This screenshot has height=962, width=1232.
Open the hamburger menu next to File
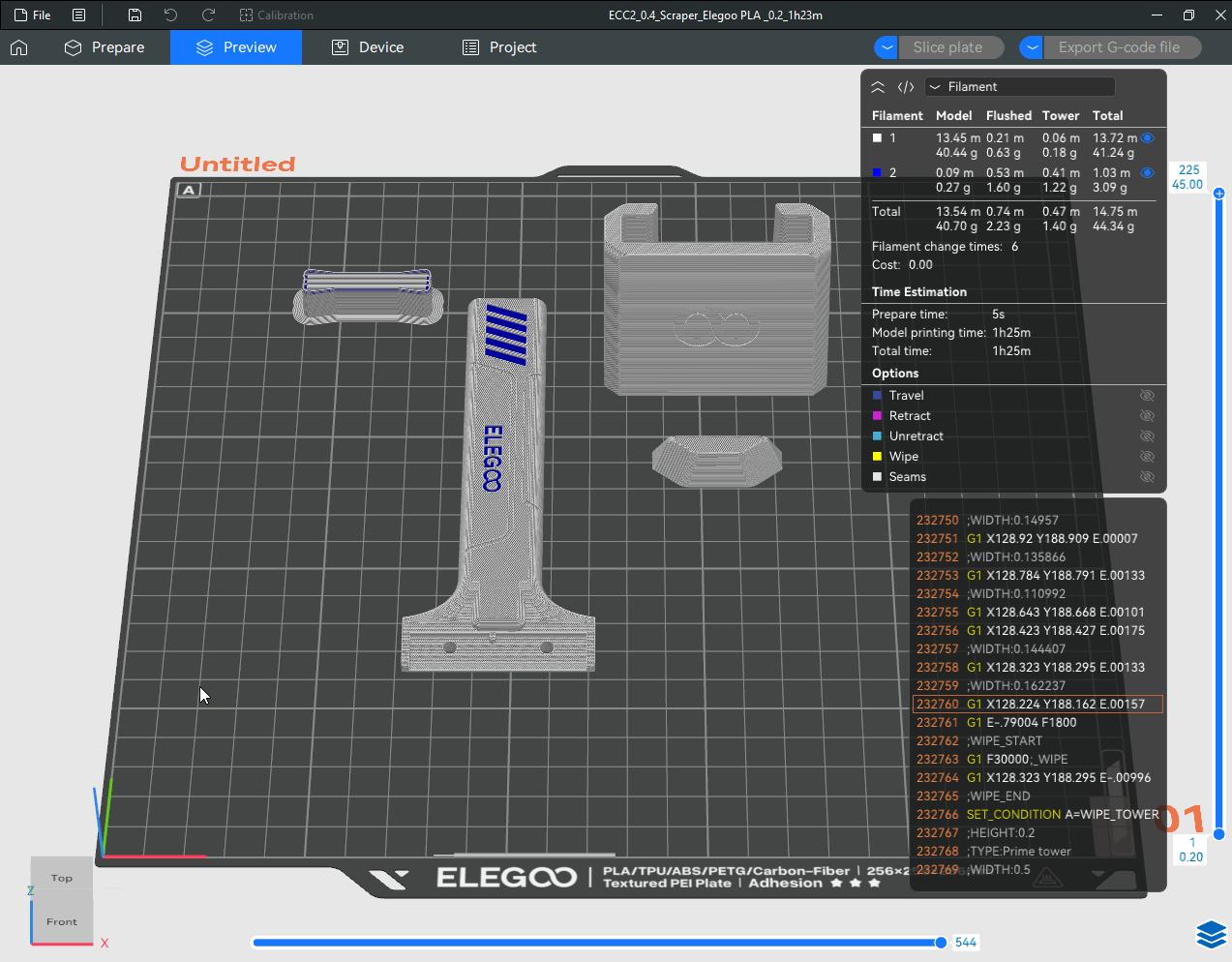pyautogui.click(x=79, y=15)
